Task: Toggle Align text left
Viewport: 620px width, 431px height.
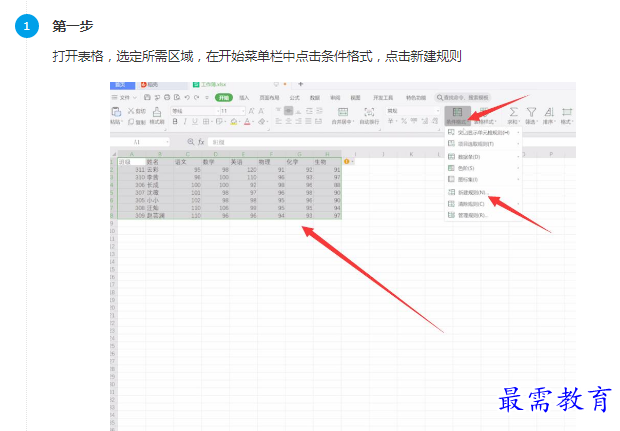Action: [x=279, y=121]
